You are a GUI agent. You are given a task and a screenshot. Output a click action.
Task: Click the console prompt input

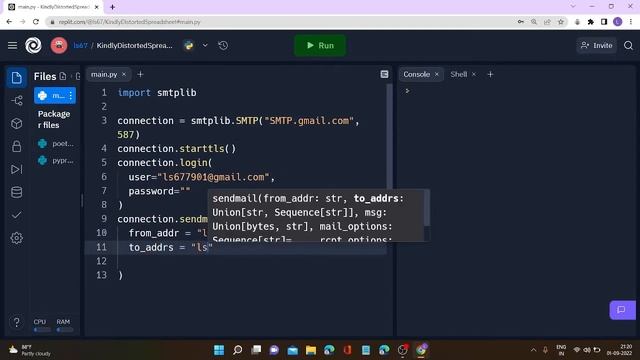407,91
